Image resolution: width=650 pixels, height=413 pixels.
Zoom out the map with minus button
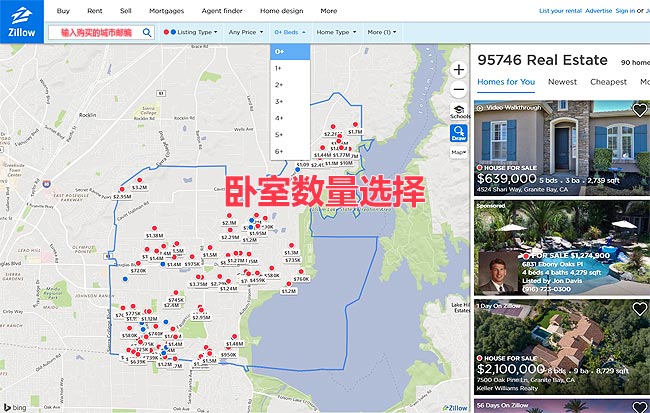pyautogui.click(x=458, y=89)
